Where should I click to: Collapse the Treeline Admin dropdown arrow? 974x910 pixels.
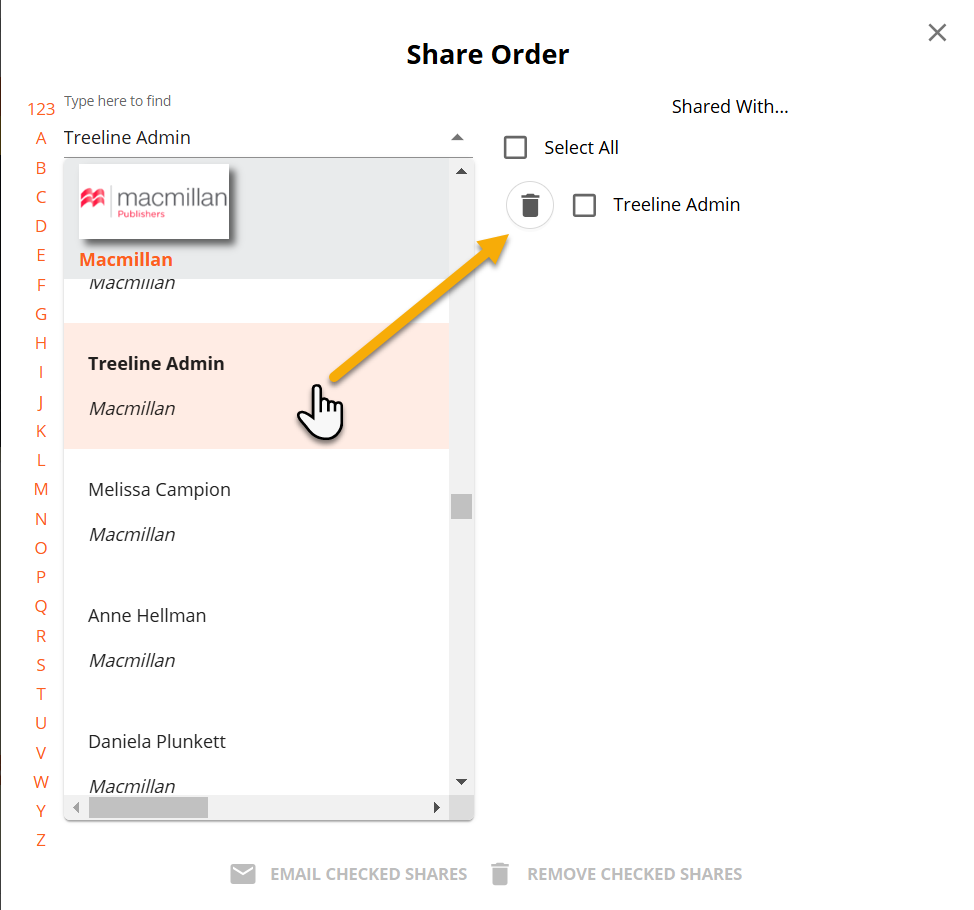tap(457, 137)
